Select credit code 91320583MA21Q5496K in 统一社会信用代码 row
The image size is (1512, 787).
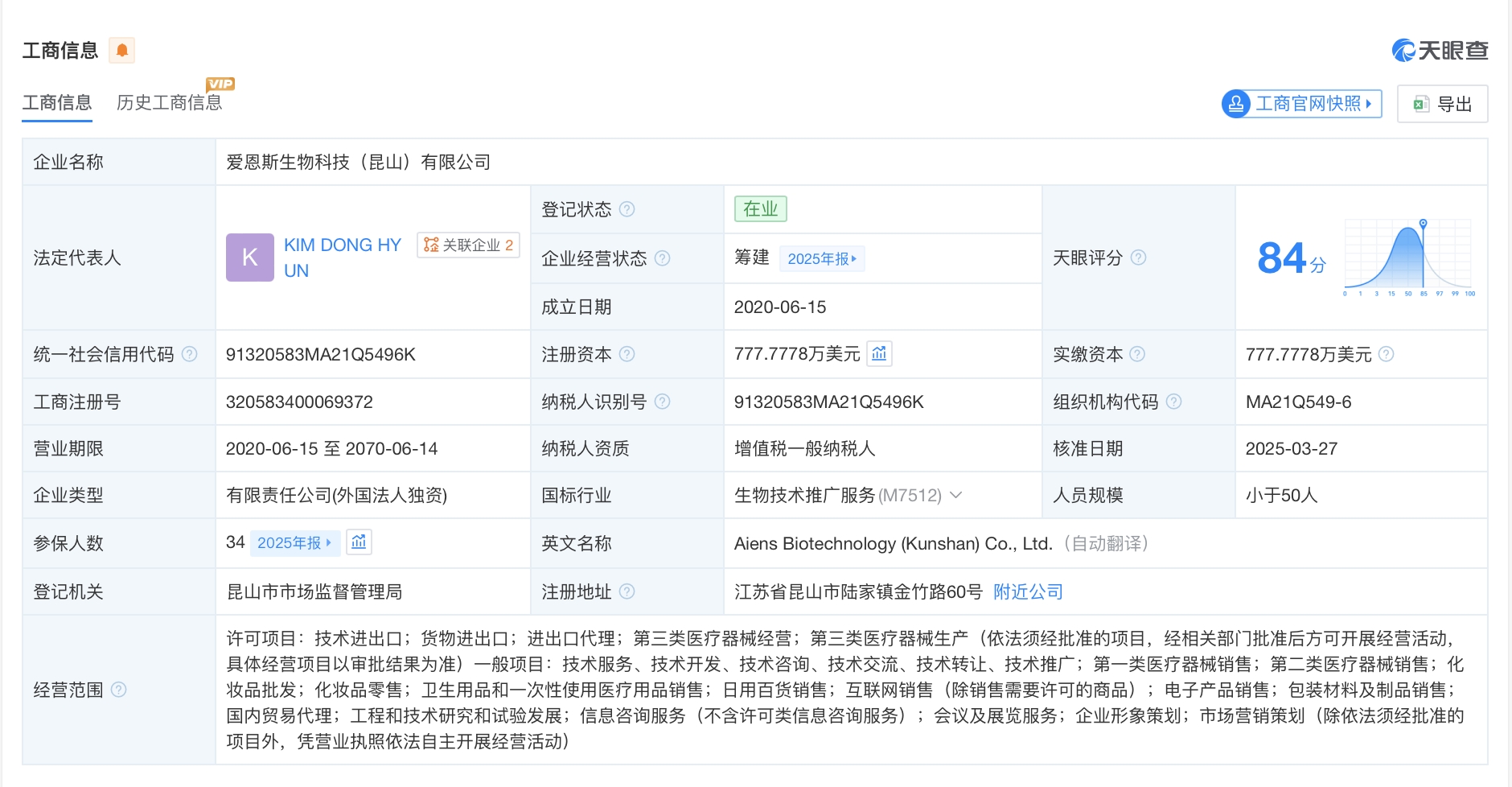coord(321,355)
